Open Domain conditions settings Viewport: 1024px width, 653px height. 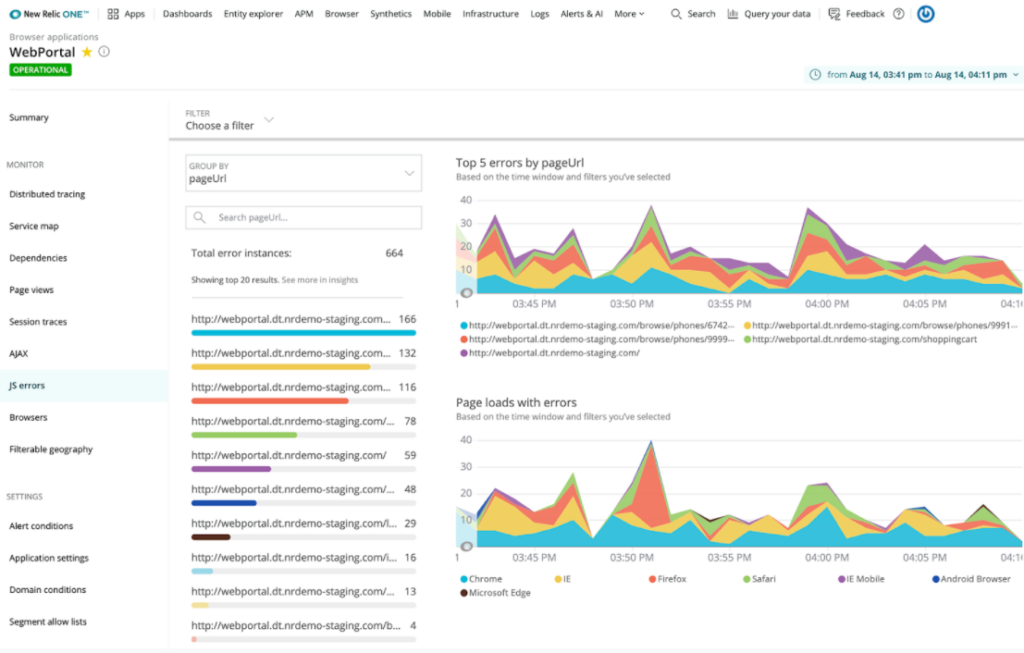point(48,590)
